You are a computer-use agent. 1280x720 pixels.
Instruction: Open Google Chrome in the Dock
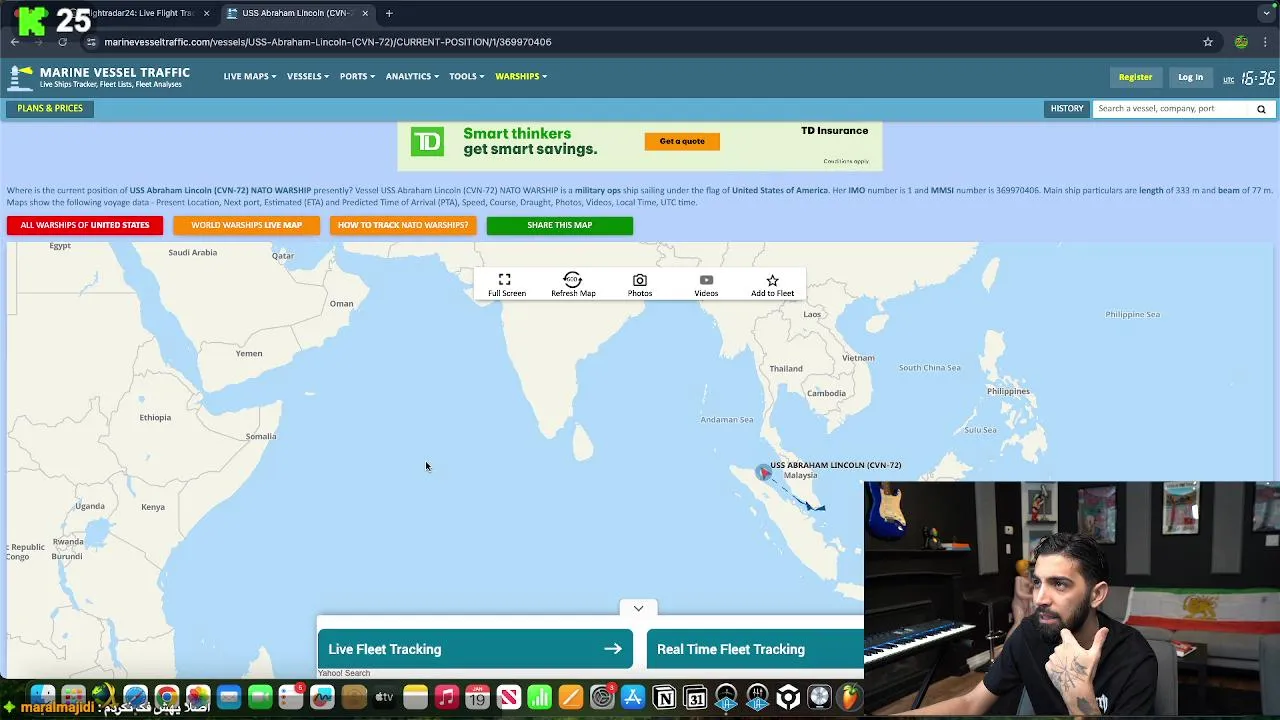(x=167, y=697)
